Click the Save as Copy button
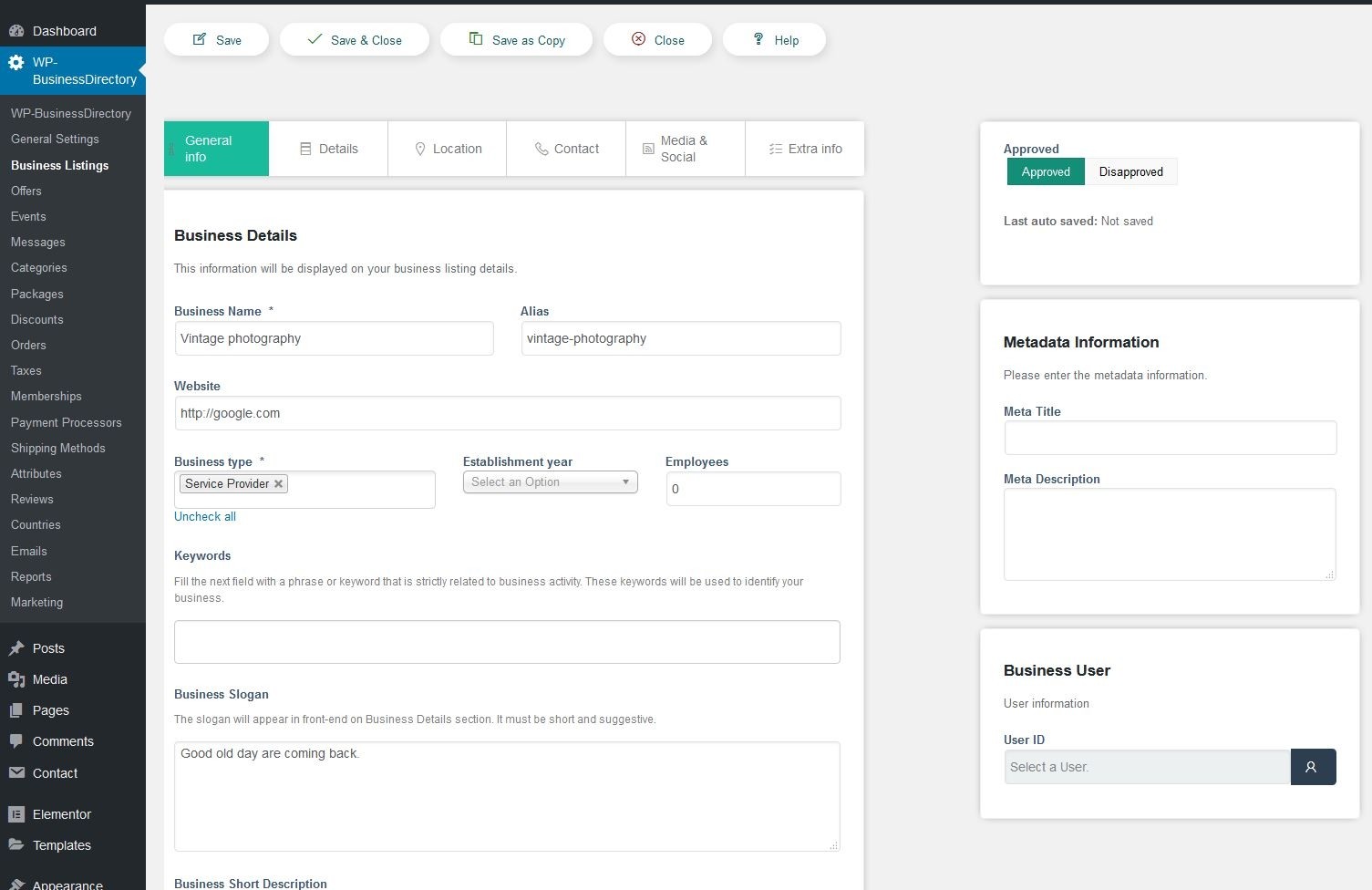 coord(516,40)
